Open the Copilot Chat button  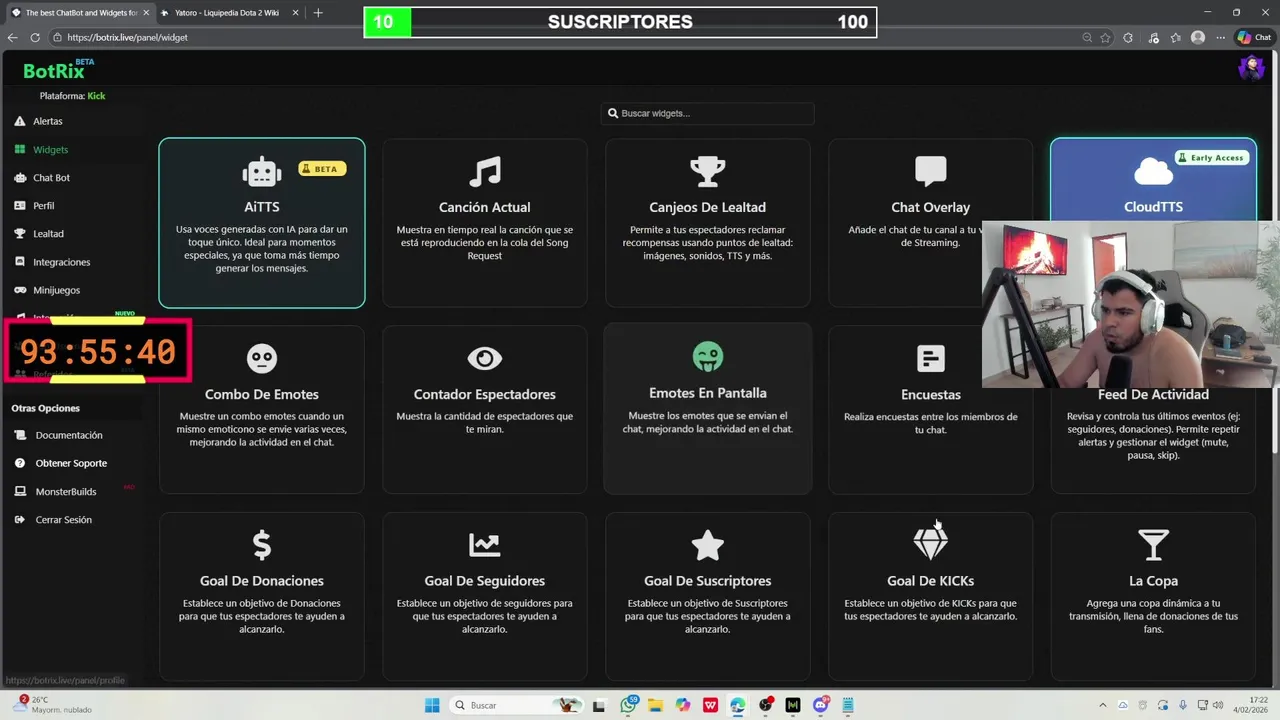click(1255, 37)
